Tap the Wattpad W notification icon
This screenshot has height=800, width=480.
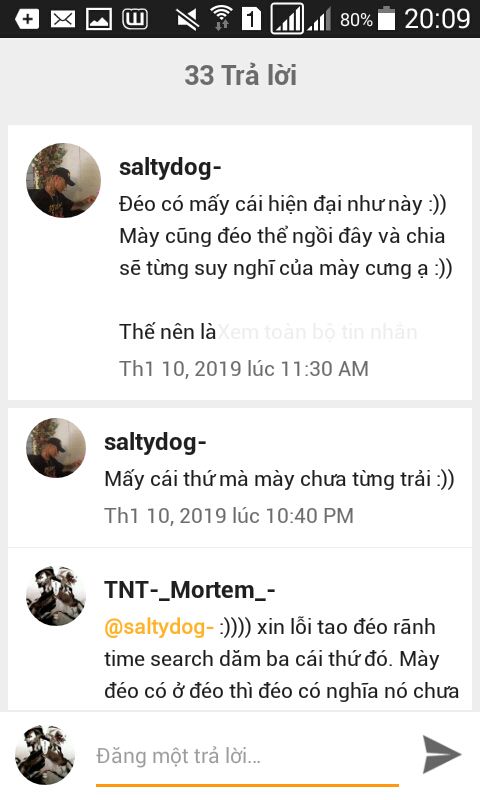tap(135, 19)
